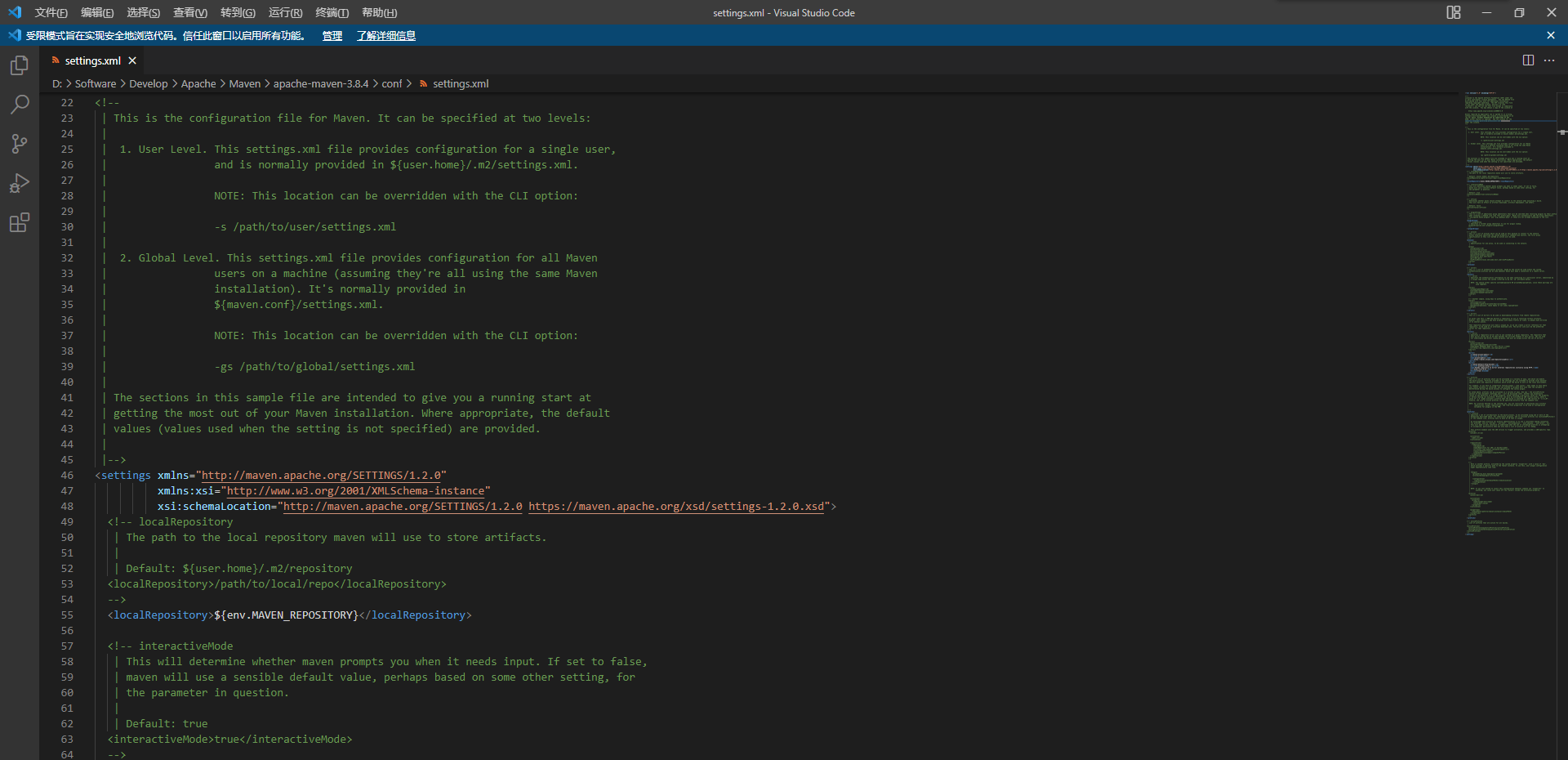Click the opening localRepository tag on line 55
The height and width of the screenshot is (760, 1568).
pyautogui.click(x=161, y=615)
